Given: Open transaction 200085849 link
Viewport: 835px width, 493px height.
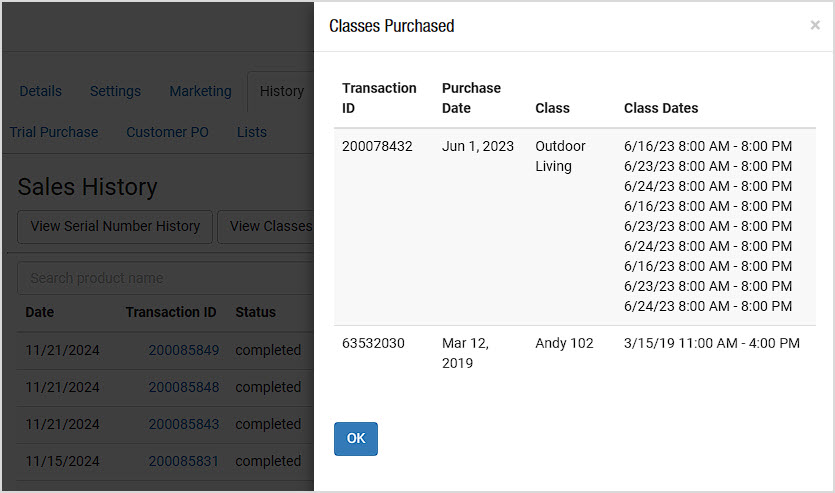Looking at the screenshot, I should coord(184,350).
